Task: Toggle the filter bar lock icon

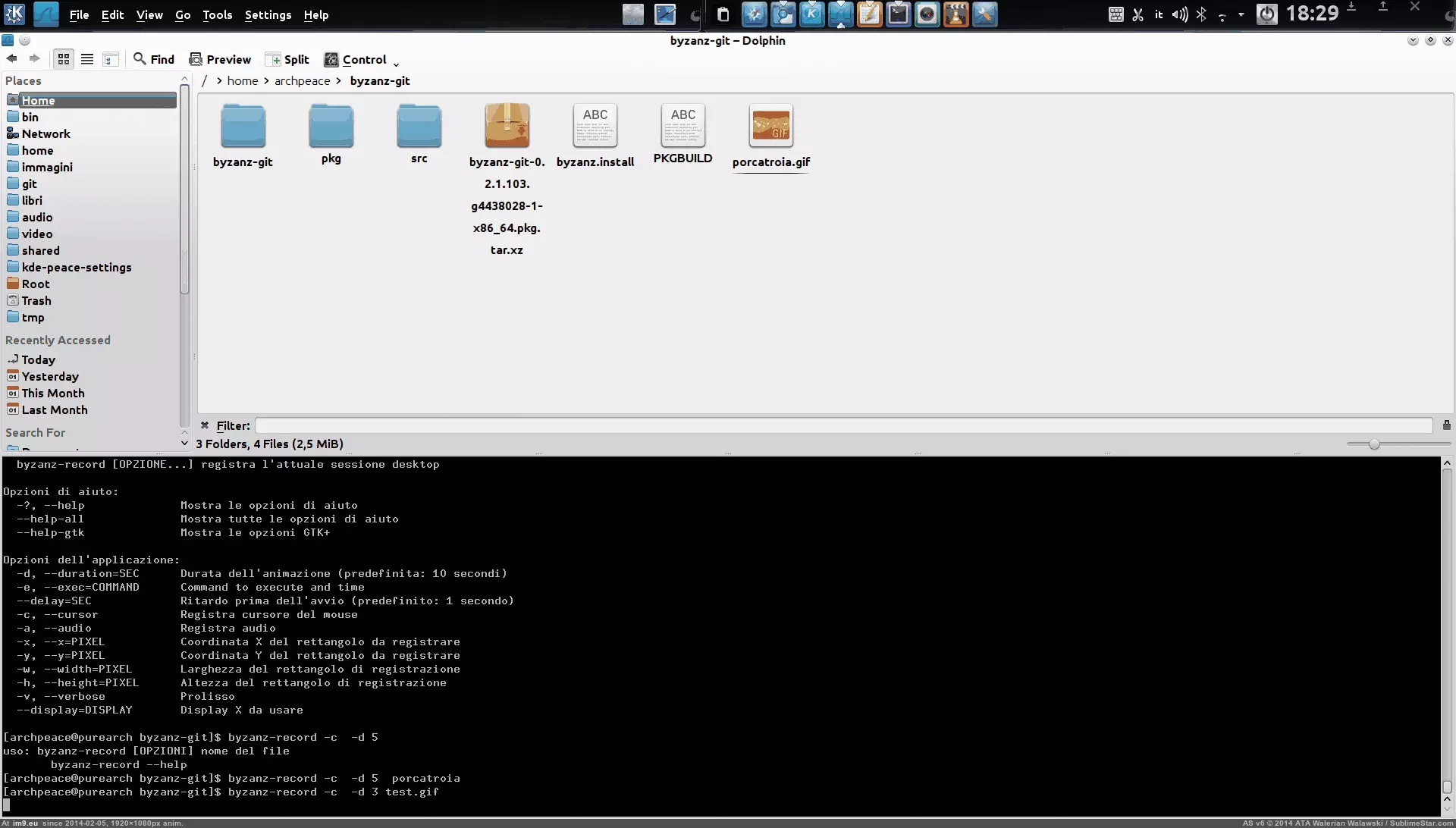Action: pos(1446,425)
